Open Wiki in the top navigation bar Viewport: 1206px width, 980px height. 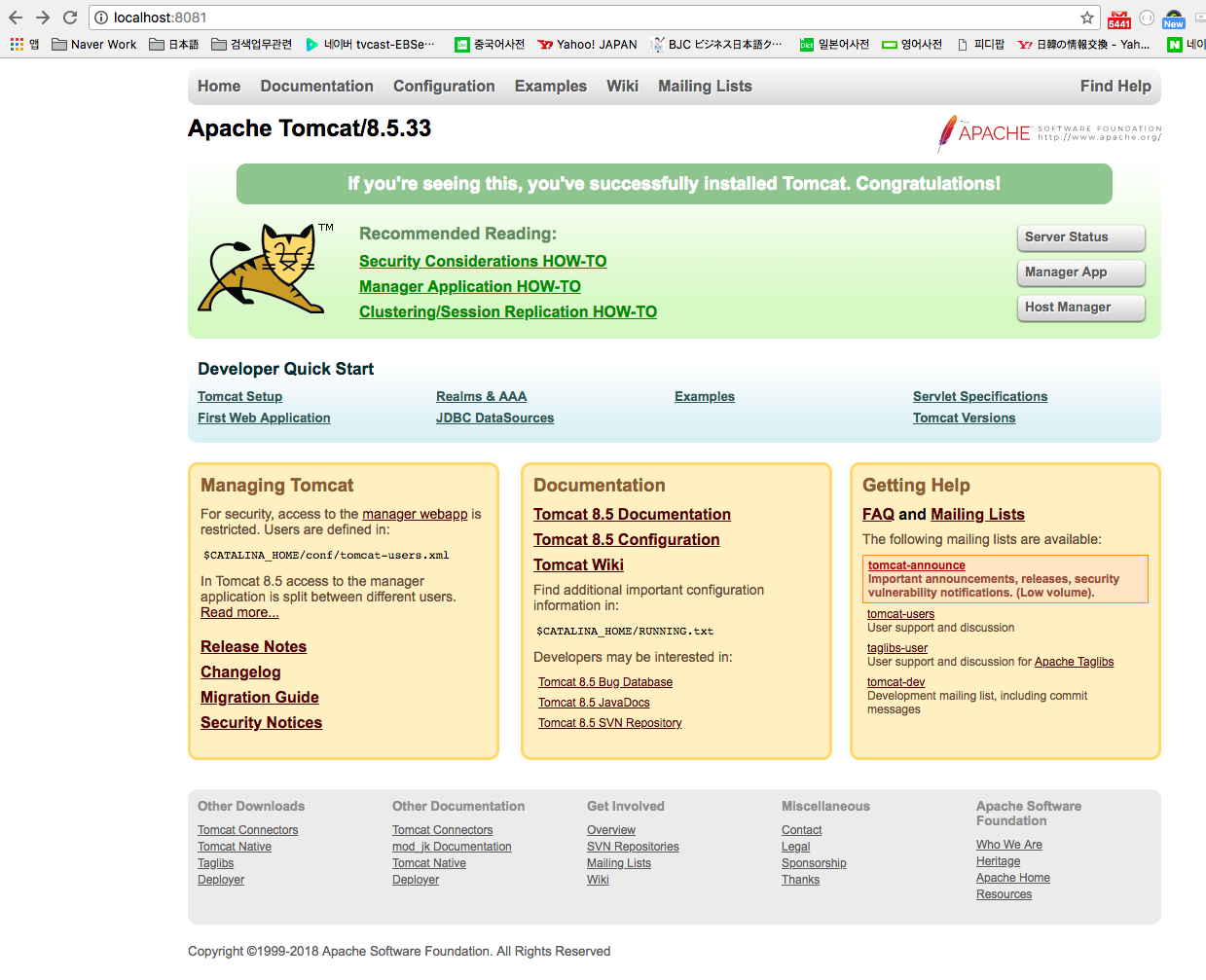coord(622,86)
